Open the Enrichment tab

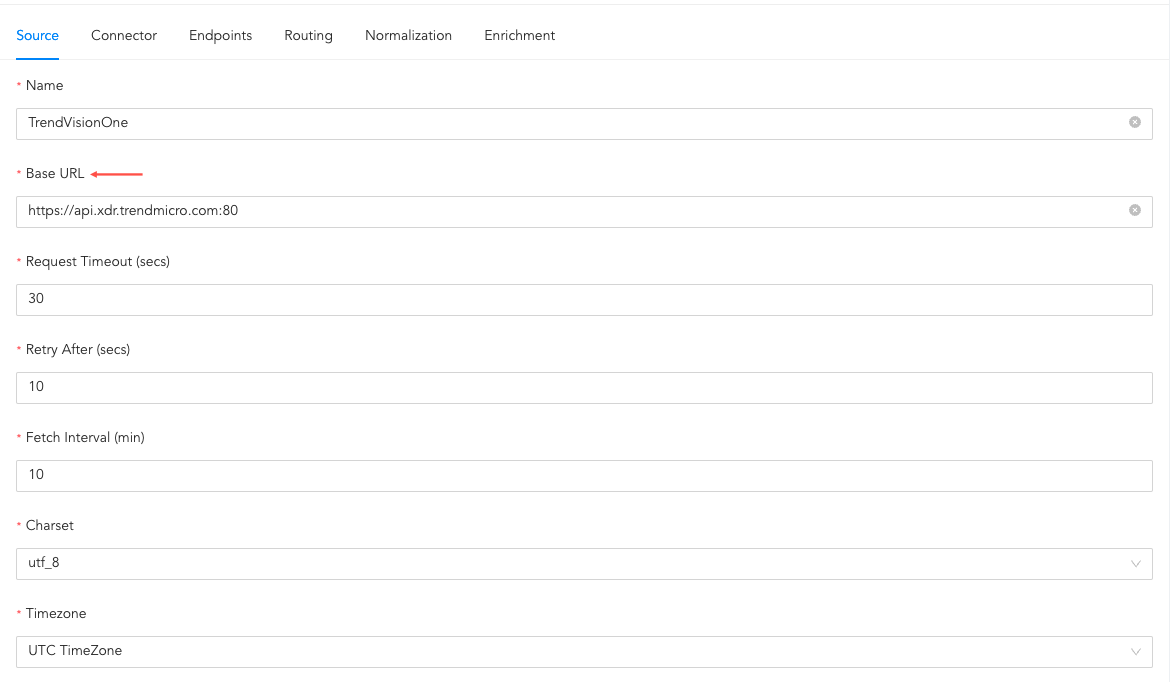click(x=519, y=35)
